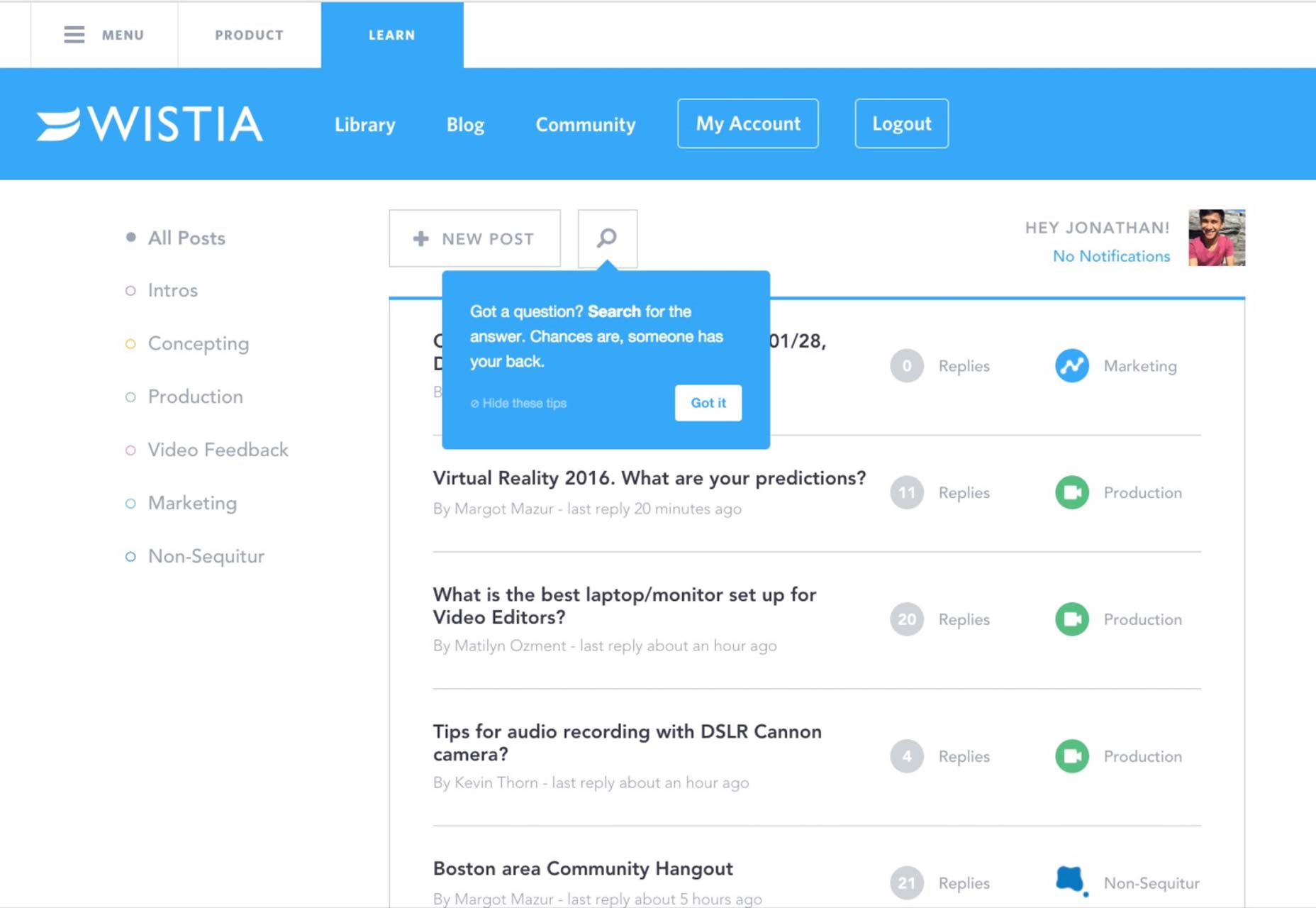Click the 21 replies count badge

tap(907, 883)
